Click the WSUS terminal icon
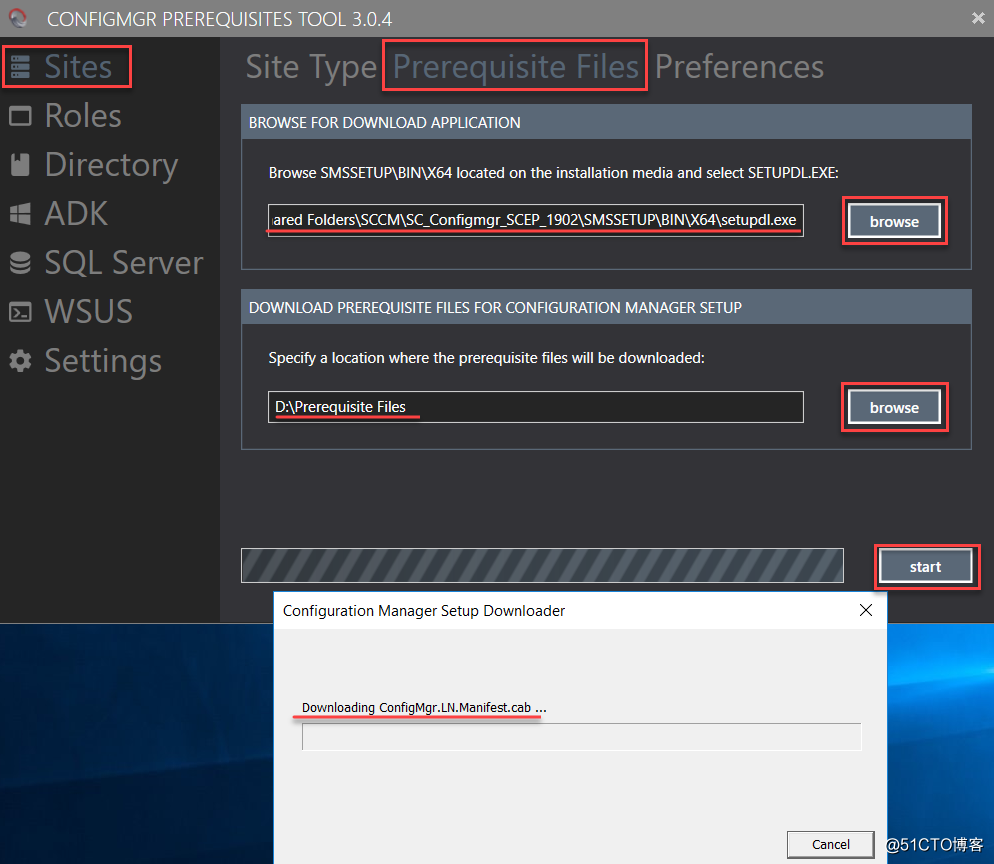 pyautogui.click(x=20, y=312)
